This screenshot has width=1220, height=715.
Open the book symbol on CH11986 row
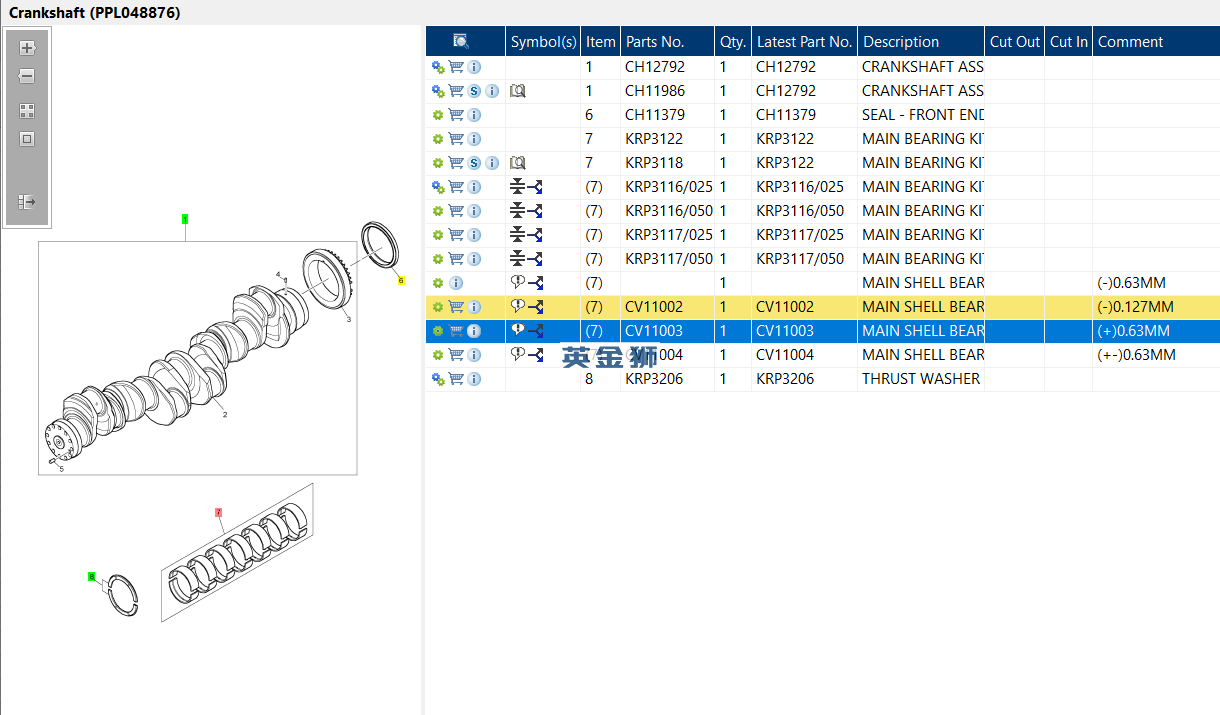517,91
